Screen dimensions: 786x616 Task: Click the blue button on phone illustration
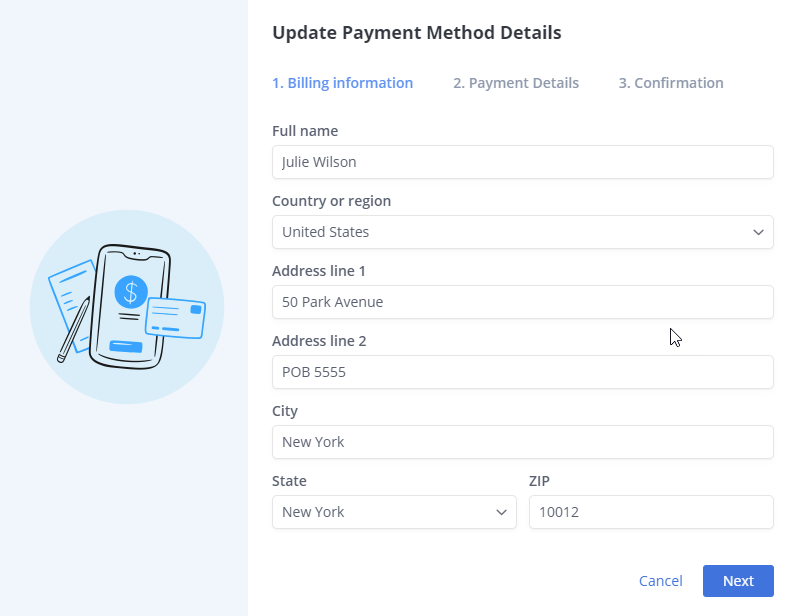pyautogui.click(x=126, y=347)
